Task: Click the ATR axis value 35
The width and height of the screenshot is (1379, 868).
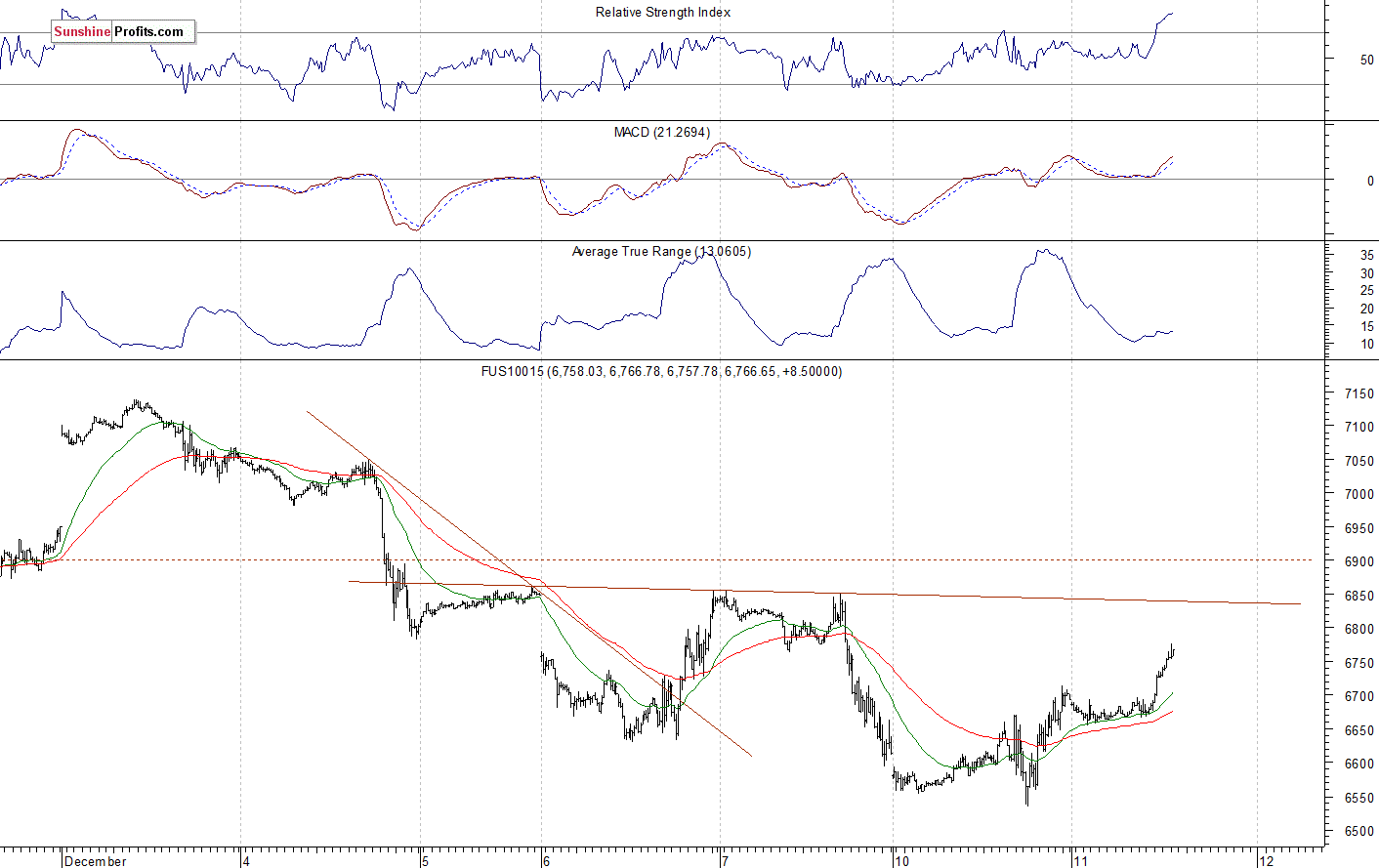Action: [1366, 256]
